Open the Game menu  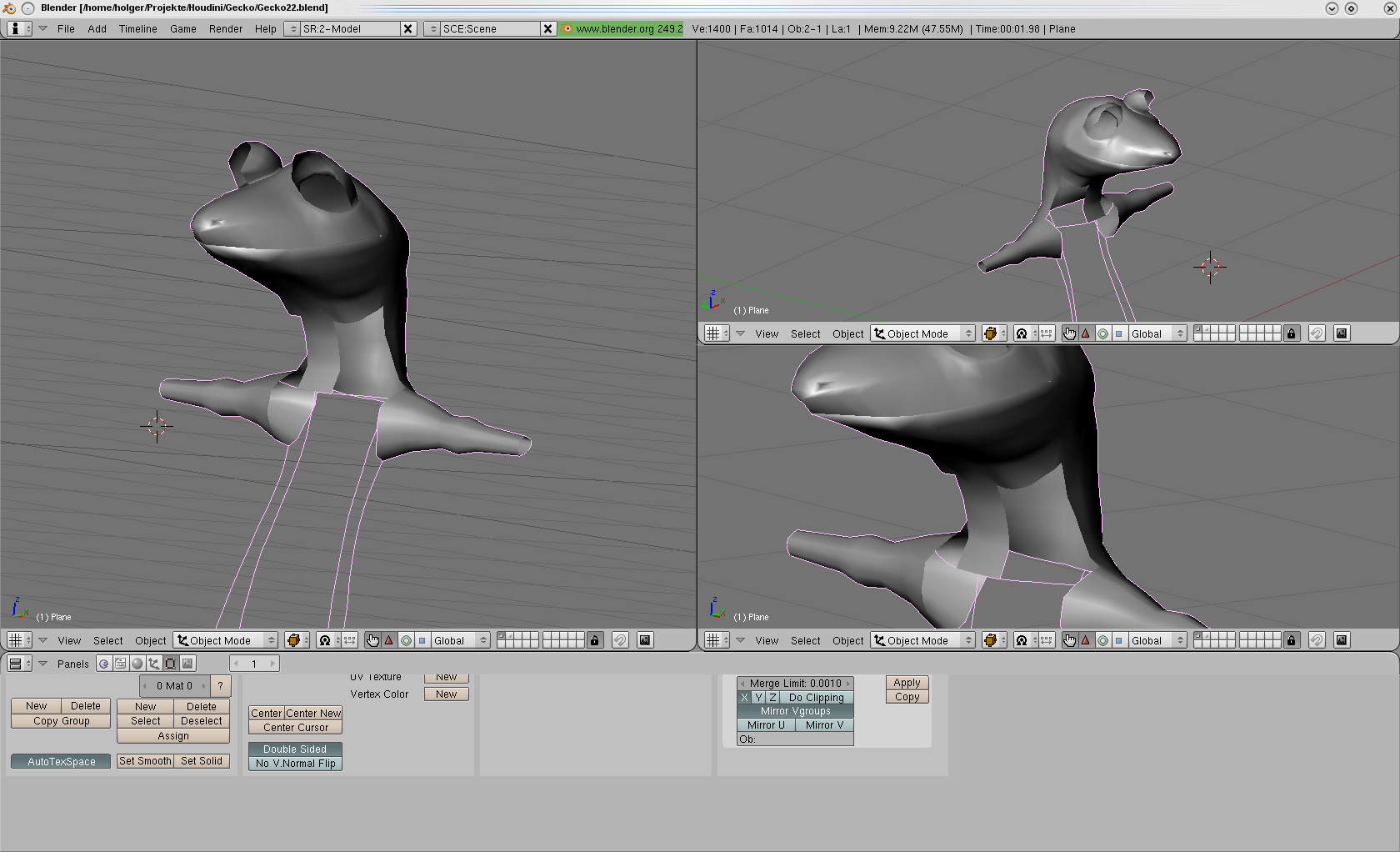click(x=183, y=28)
